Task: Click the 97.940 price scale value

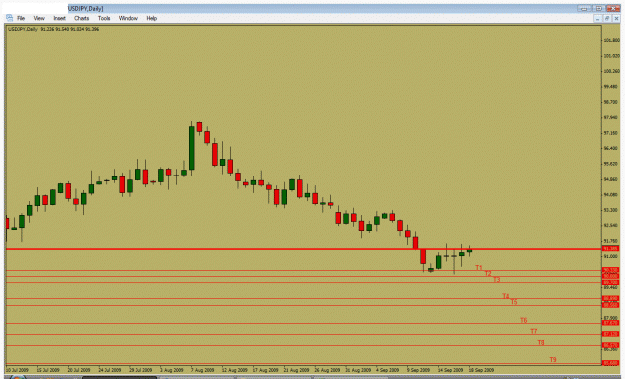Action: coord(611,117)
